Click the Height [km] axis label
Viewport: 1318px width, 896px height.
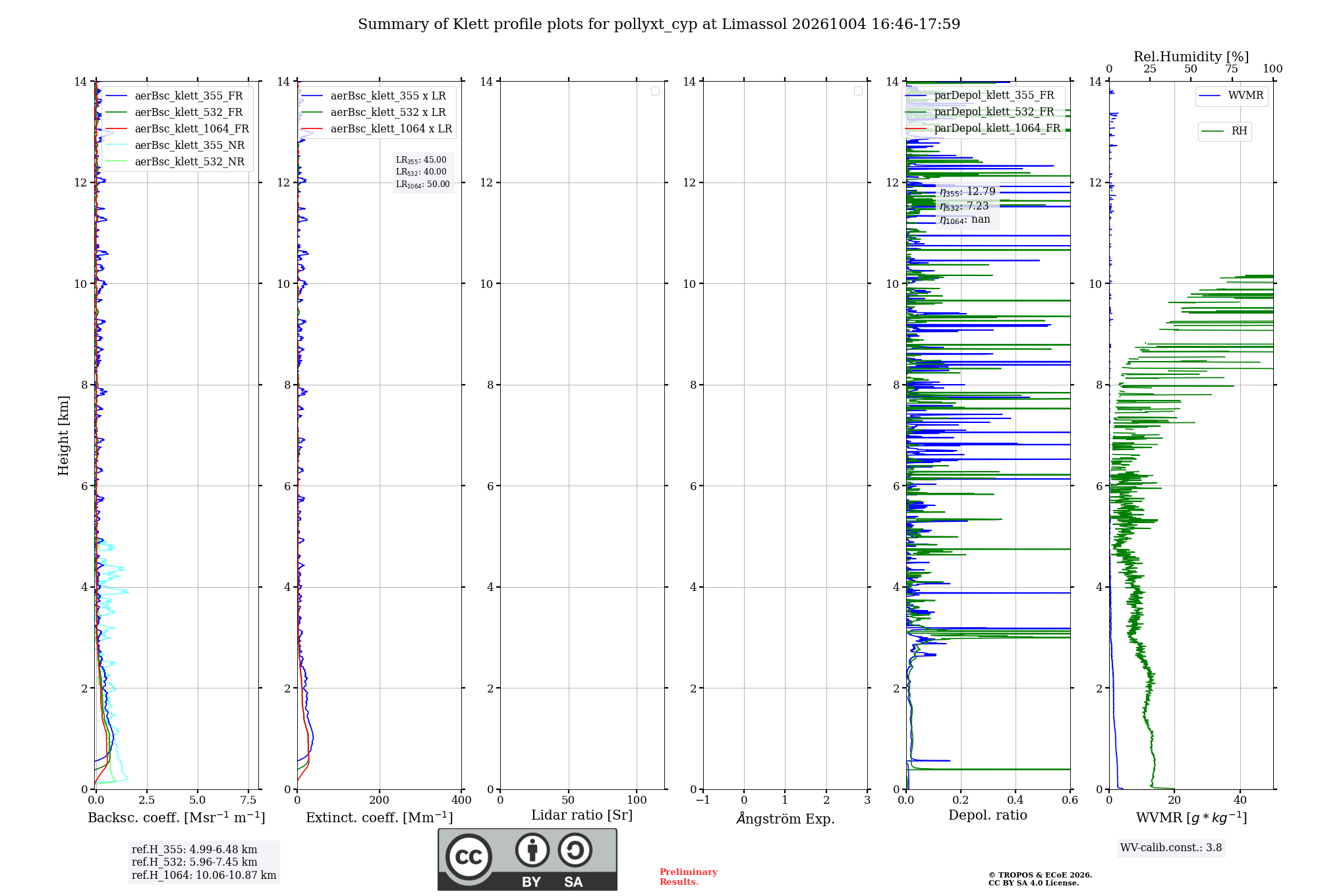[x=63, y=435]
